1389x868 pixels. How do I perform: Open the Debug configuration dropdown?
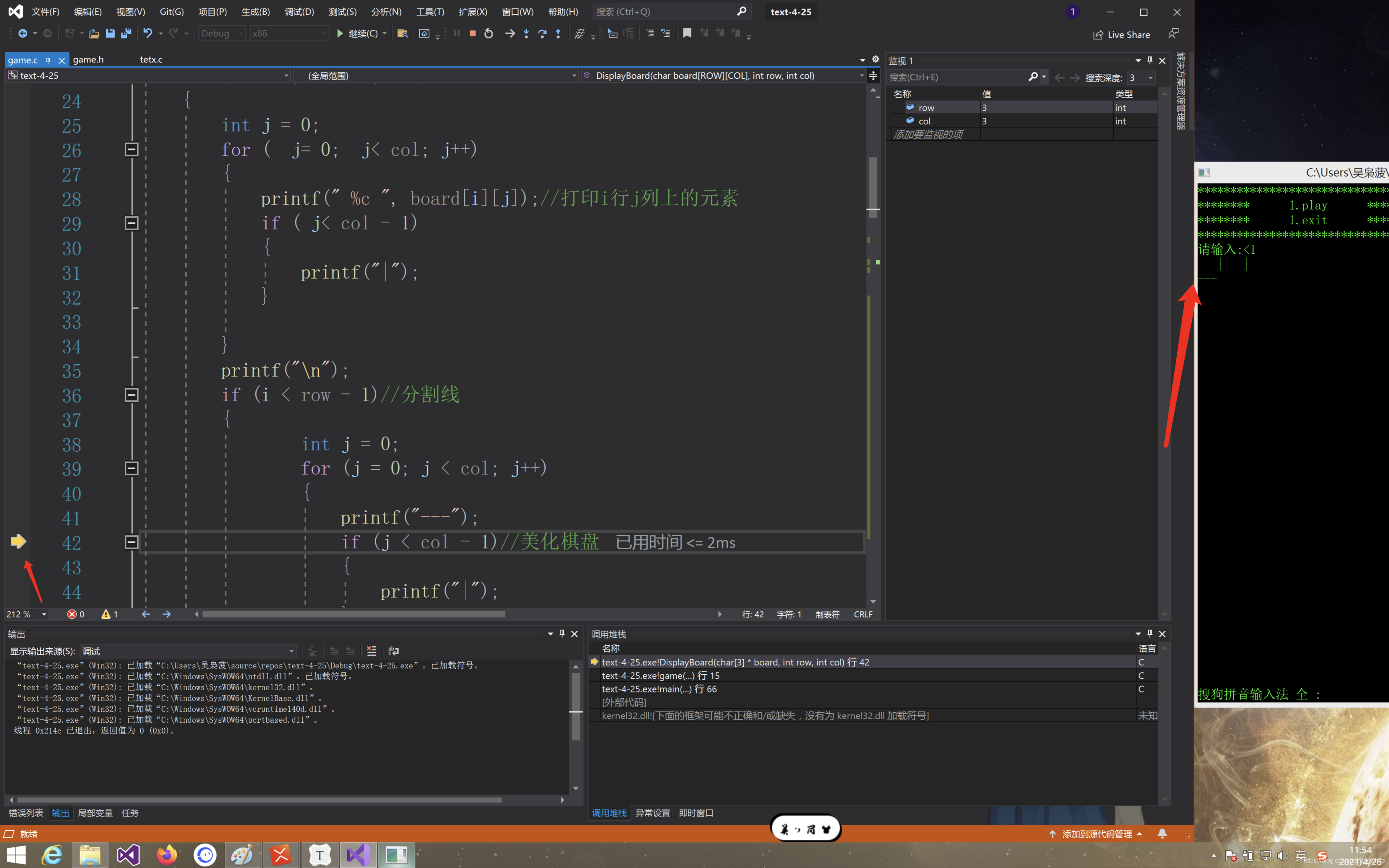tap(222, 33)
